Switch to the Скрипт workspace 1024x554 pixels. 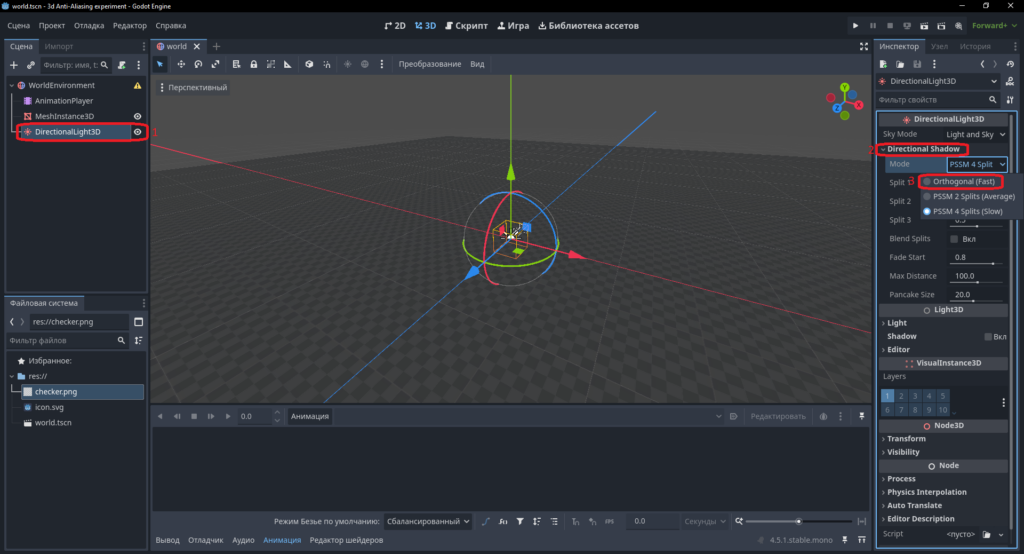click(x=466, y=25)
